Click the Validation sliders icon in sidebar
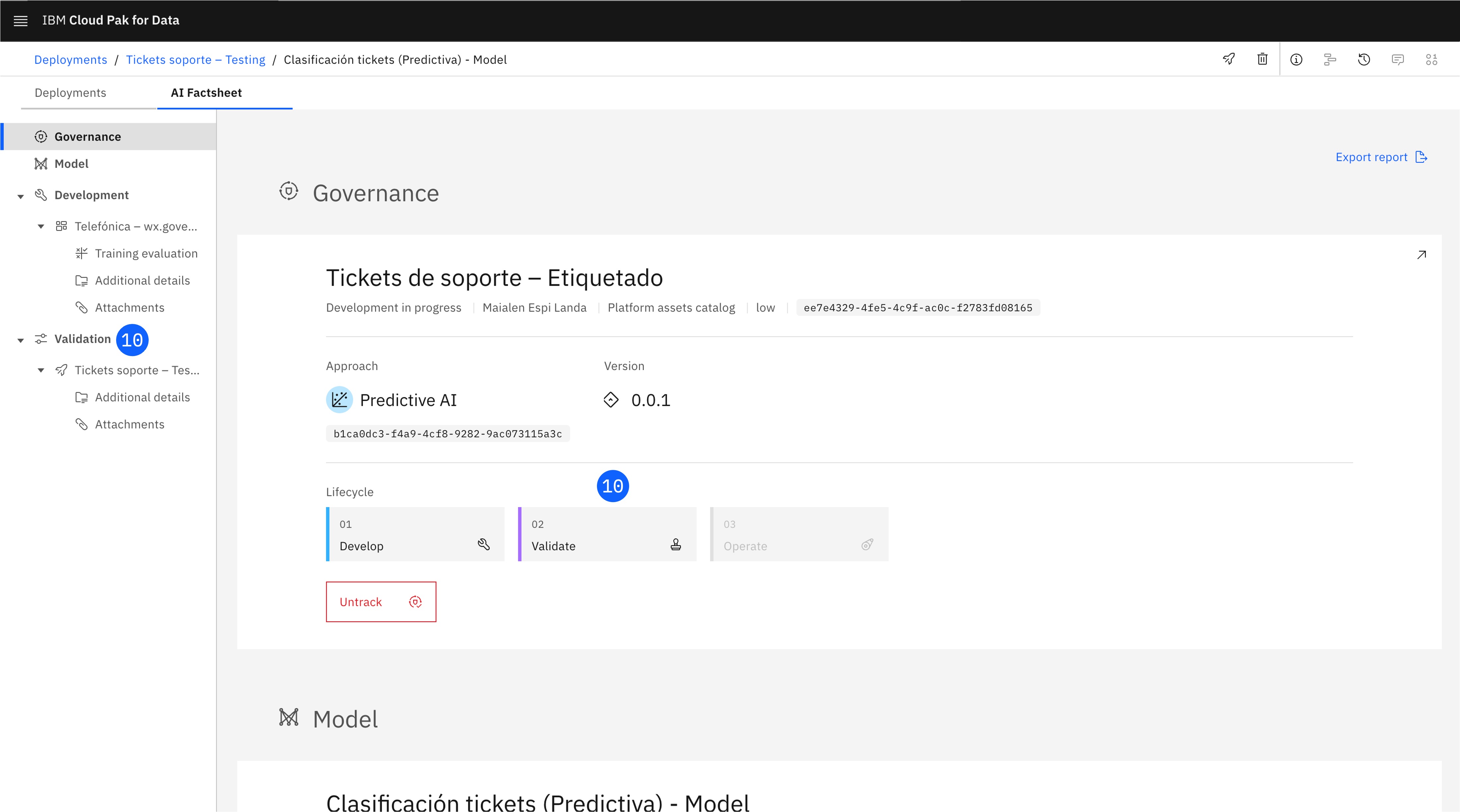 pos(41,339)
